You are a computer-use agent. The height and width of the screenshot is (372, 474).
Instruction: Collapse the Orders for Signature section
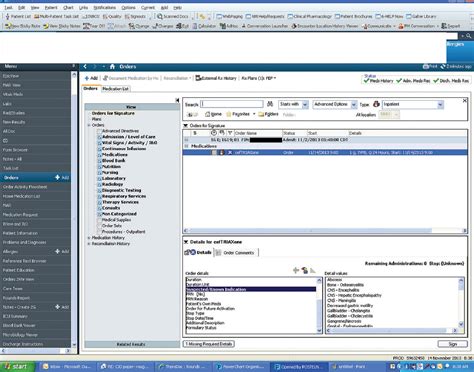186,126
